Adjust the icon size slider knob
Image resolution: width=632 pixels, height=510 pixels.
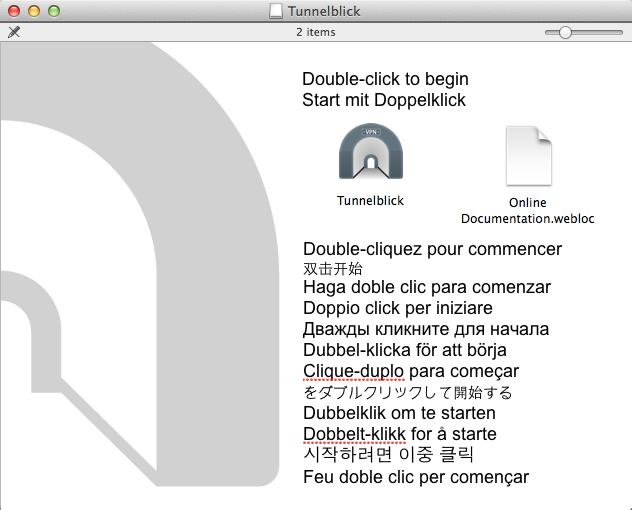click(x=565, y=32)
